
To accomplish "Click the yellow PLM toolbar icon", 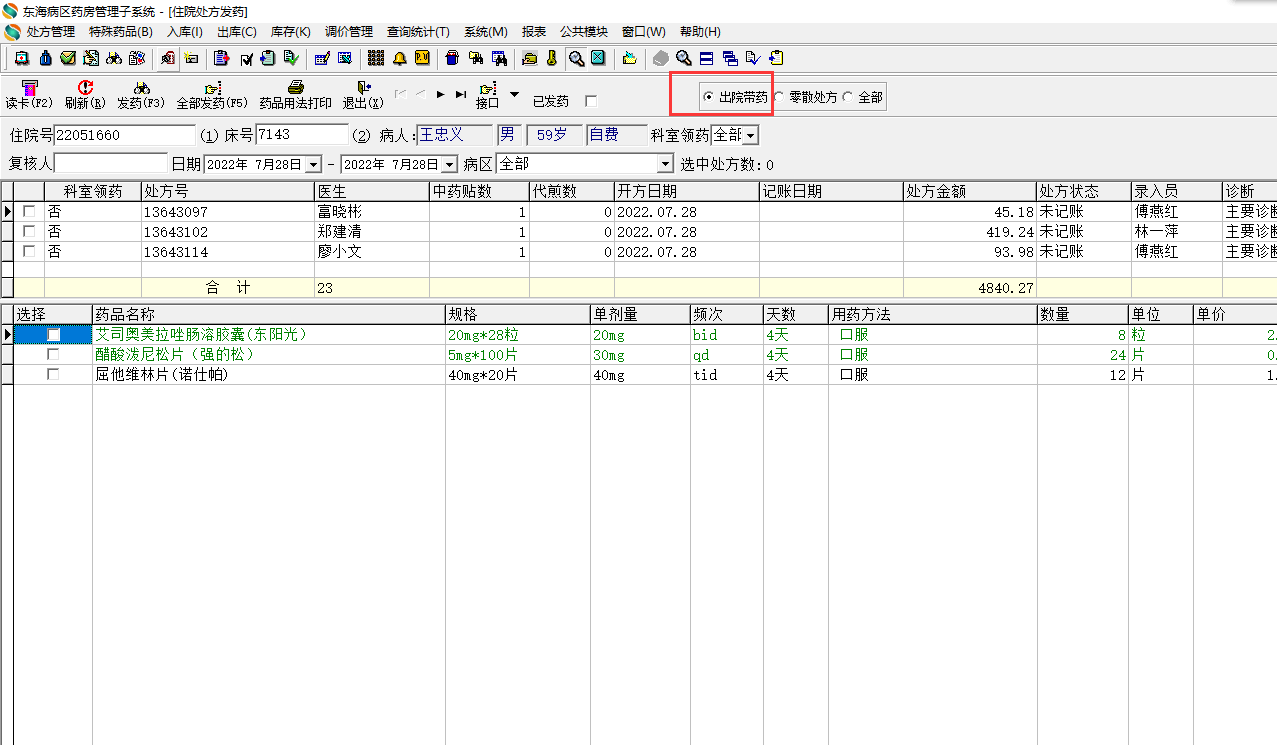I will (x=422, y=58).
